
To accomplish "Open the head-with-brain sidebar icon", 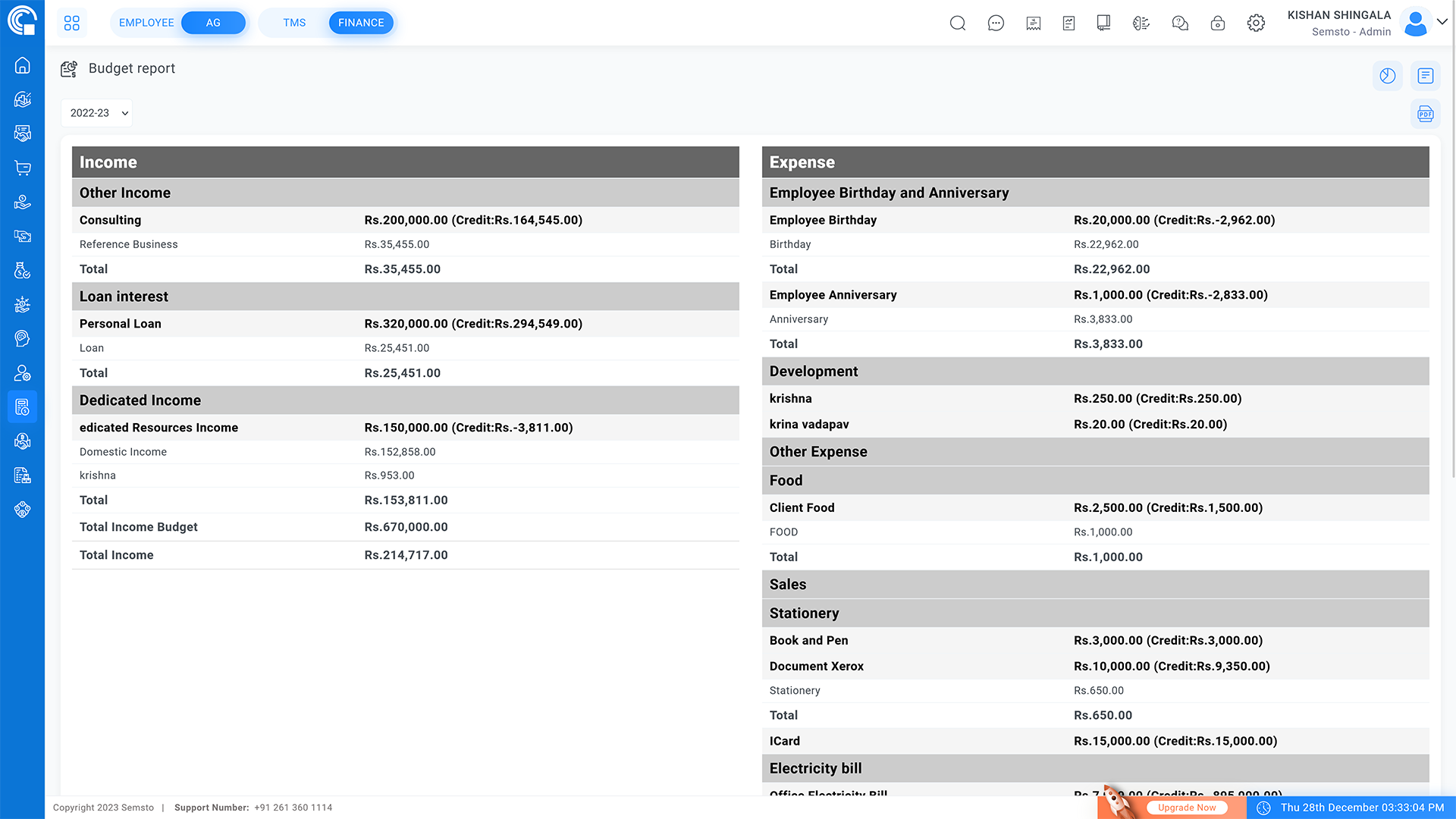I will tap(23, 338).
